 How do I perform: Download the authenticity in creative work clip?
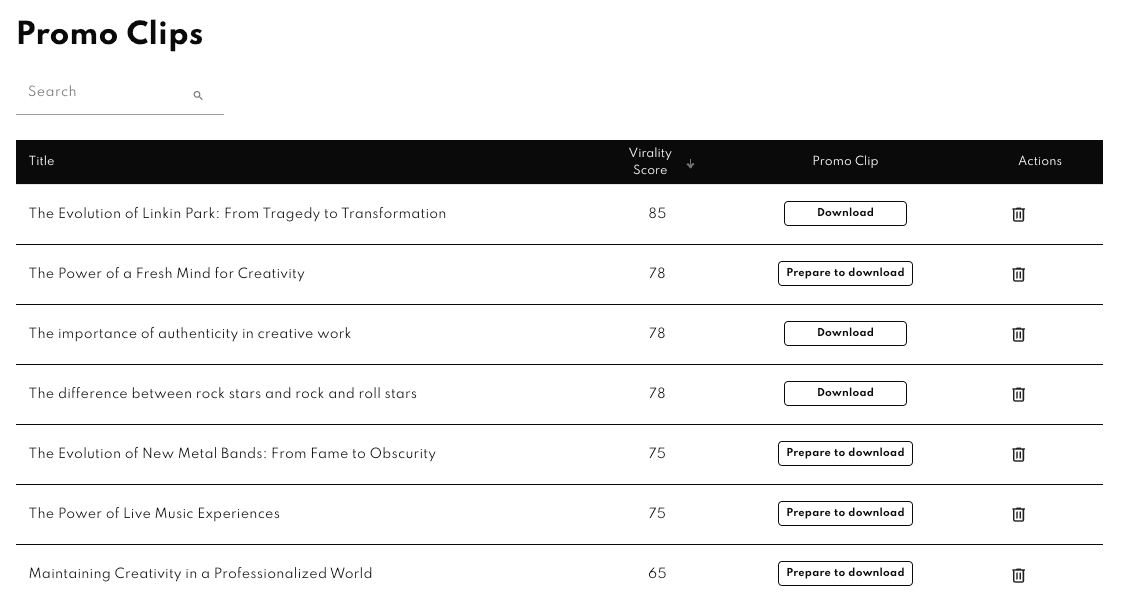[845, 333]
